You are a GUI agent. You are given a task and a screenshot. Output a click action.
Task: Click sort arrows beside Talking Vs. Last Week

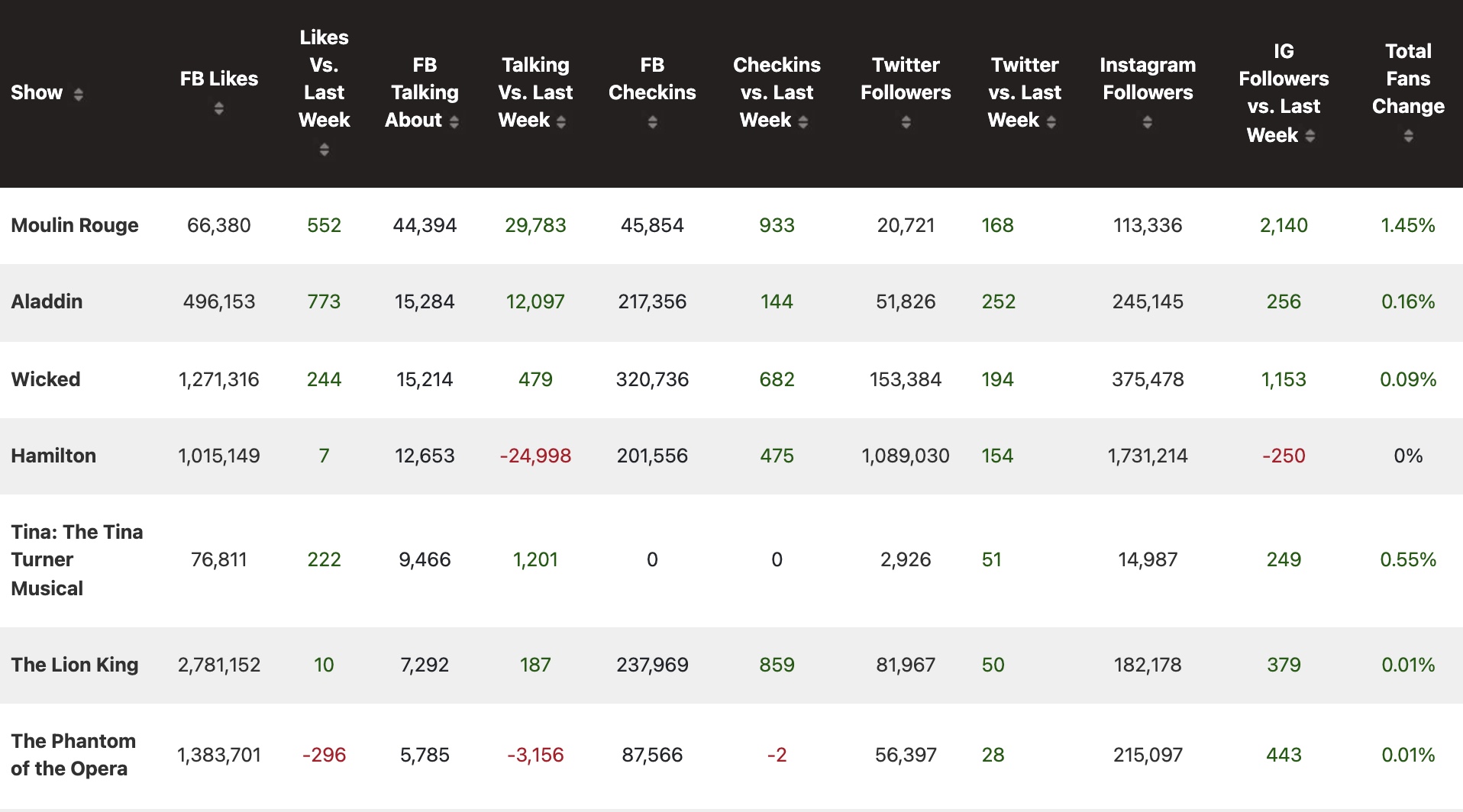point(561,121)
